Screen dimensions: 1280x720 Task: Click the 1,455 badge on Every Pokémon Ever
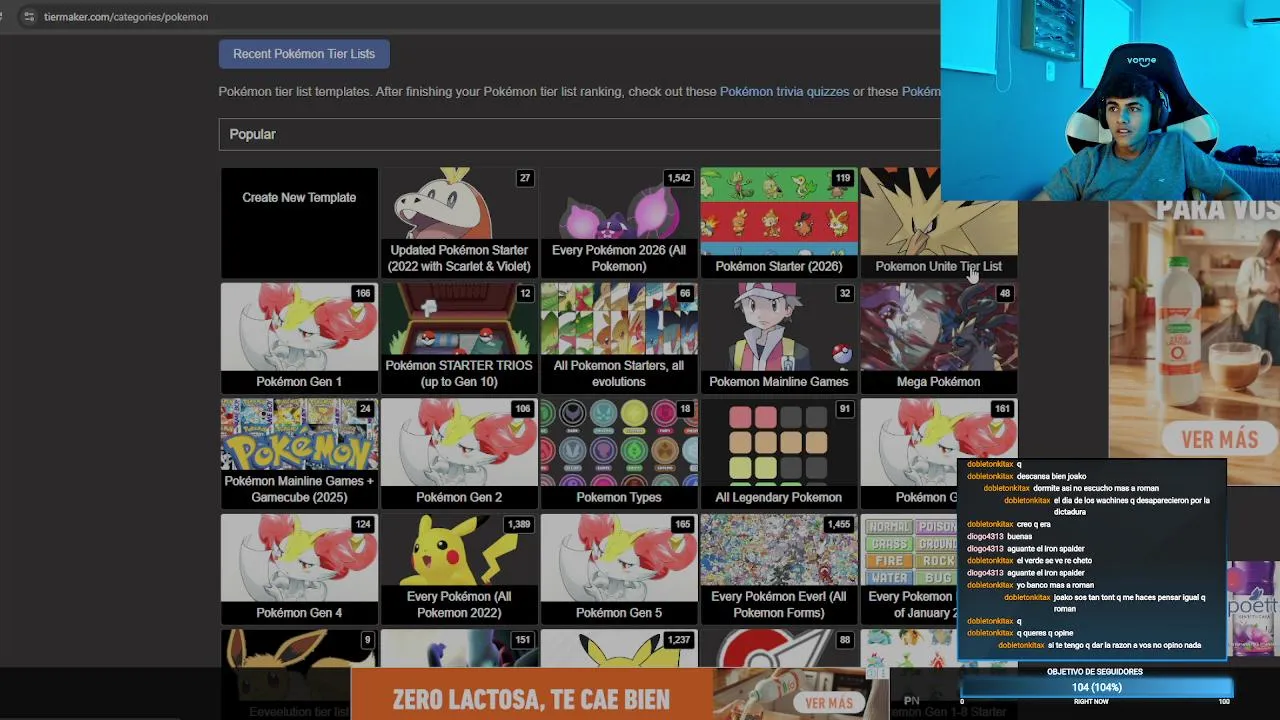(x=839, y=524)
